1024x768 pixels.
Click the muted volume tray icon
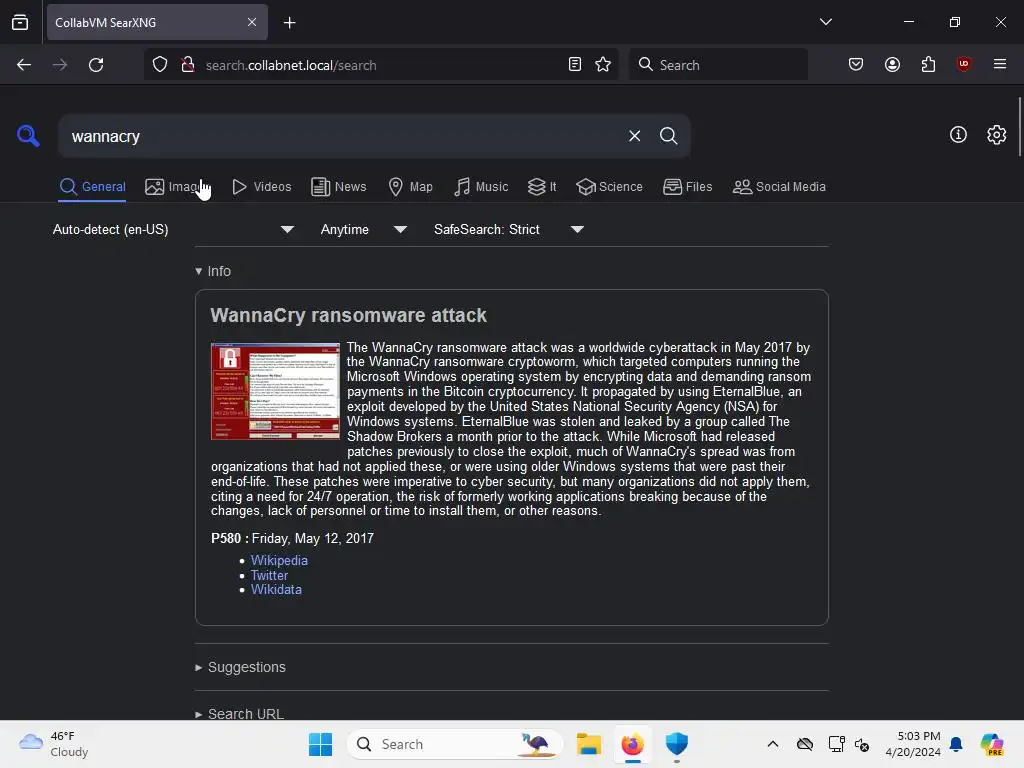[x=862, y=744]
